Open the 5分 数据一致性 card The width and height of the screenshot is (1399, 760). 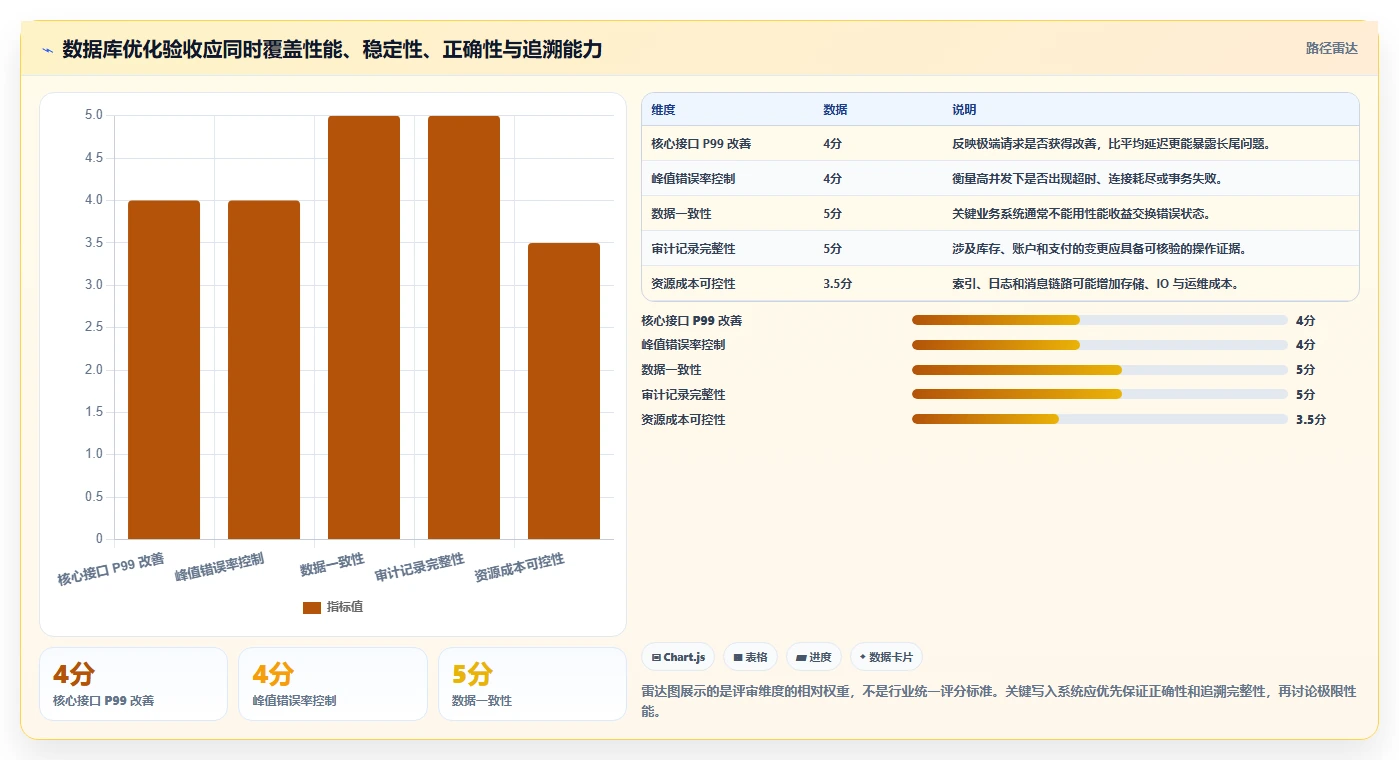(x=532, y=684)
